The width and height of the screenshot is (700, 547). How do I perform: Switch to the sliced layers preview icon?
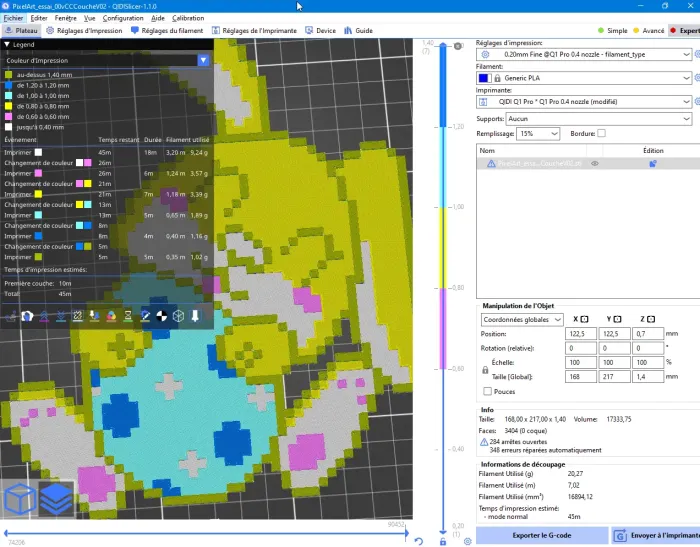click(56, 499)
